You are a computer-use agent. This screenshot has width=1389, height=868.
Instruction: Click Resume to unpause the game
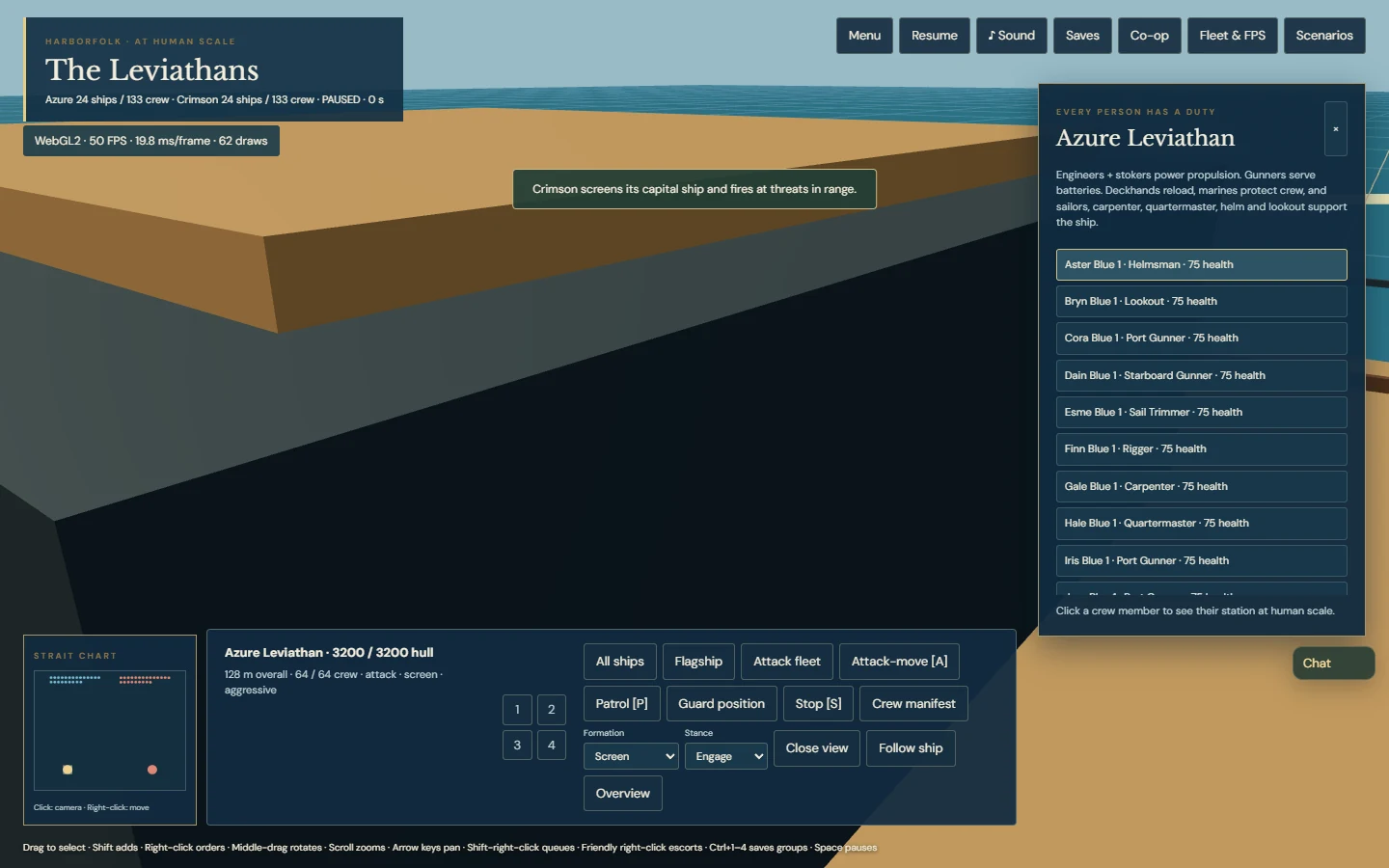click(935, 36)
